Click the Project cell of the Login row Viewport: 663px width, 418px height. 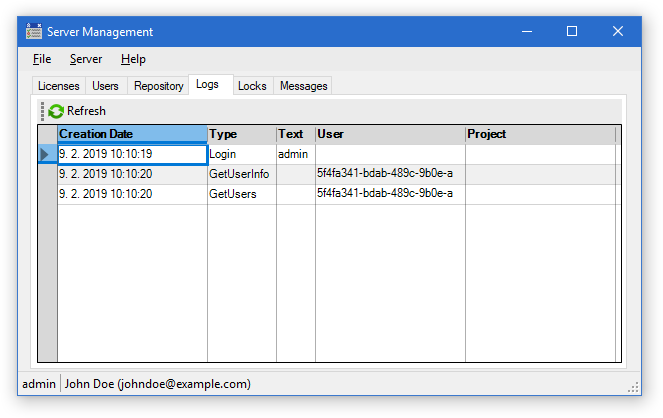click(540, 154)
